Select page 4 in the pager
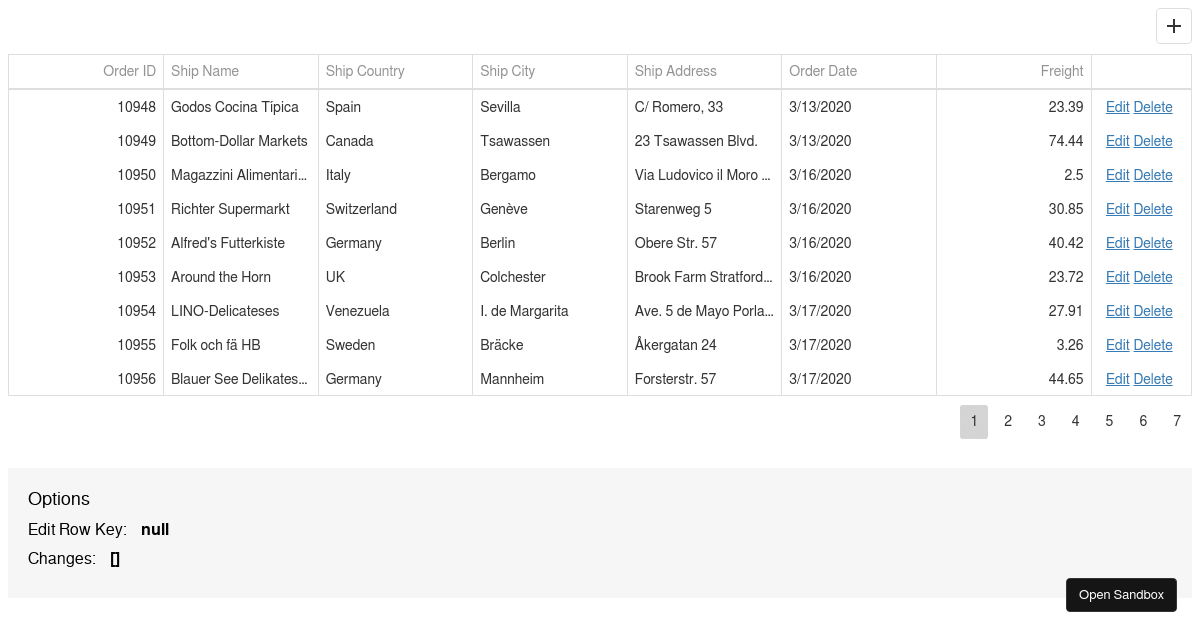This screenshot has height=630, width=1200. (x=1075, y=421)
